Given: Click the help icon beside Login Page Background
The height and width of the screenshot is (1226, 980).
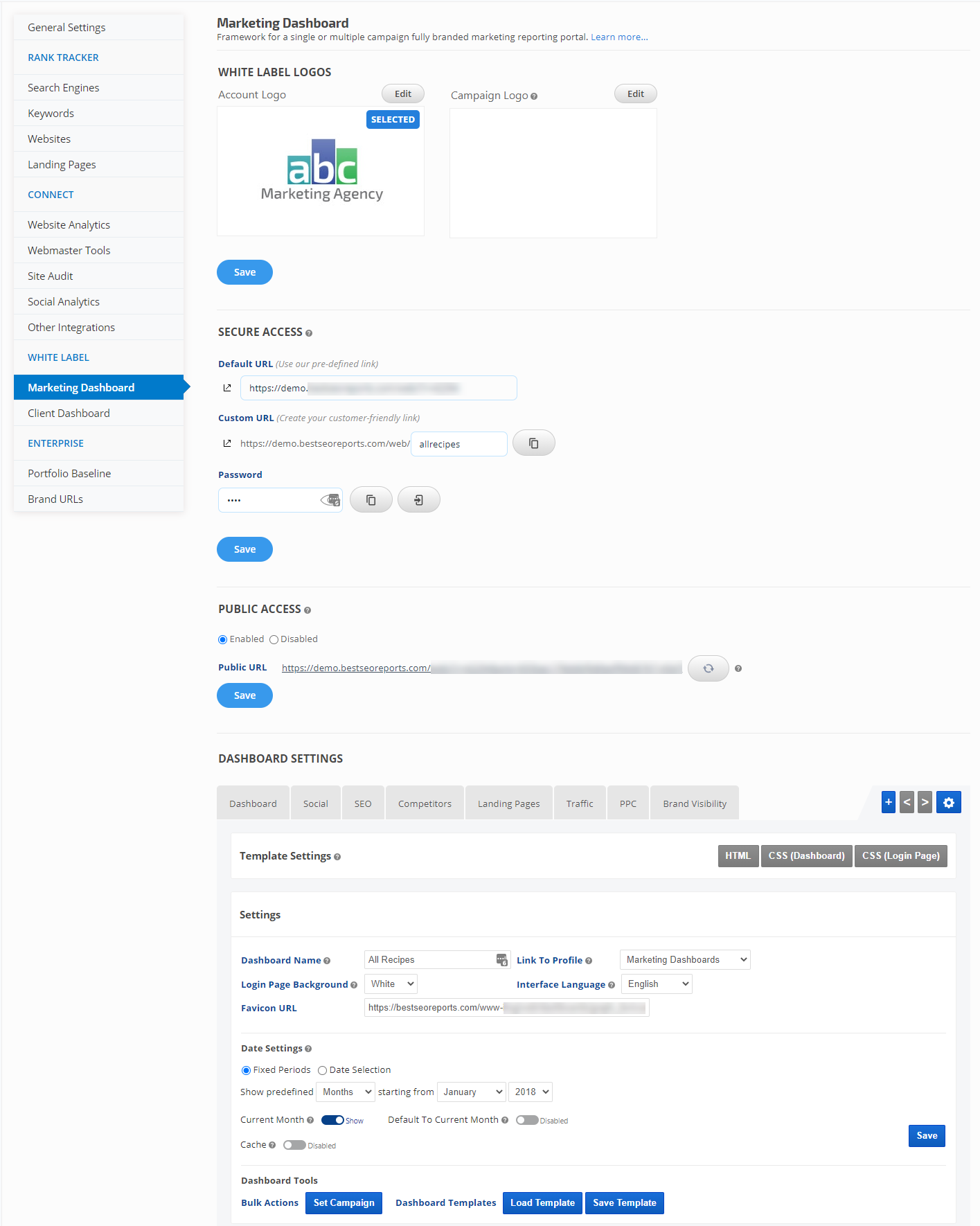Looking at the screenshot, I should (x=354, y=985).
